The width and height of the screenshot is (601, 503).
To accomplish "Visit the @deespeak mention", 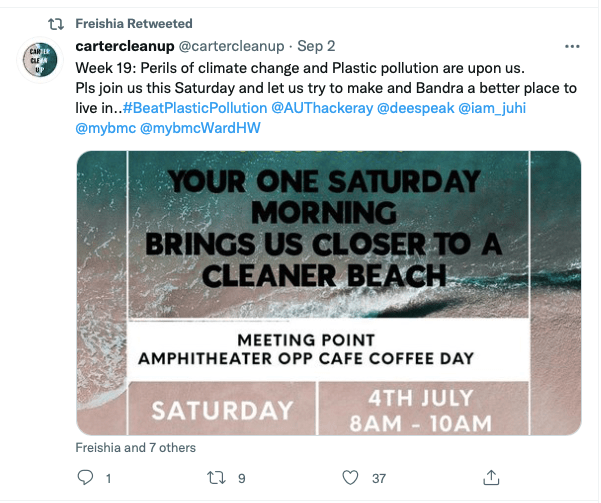I will pos(414,107).
